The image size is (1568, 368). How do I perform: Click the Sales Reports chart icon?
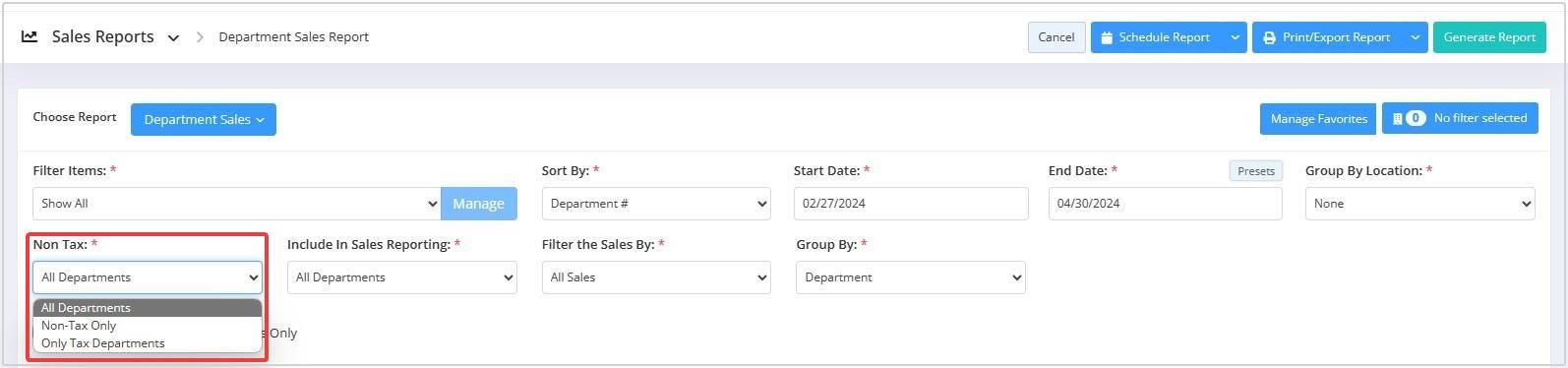(30, 36)
